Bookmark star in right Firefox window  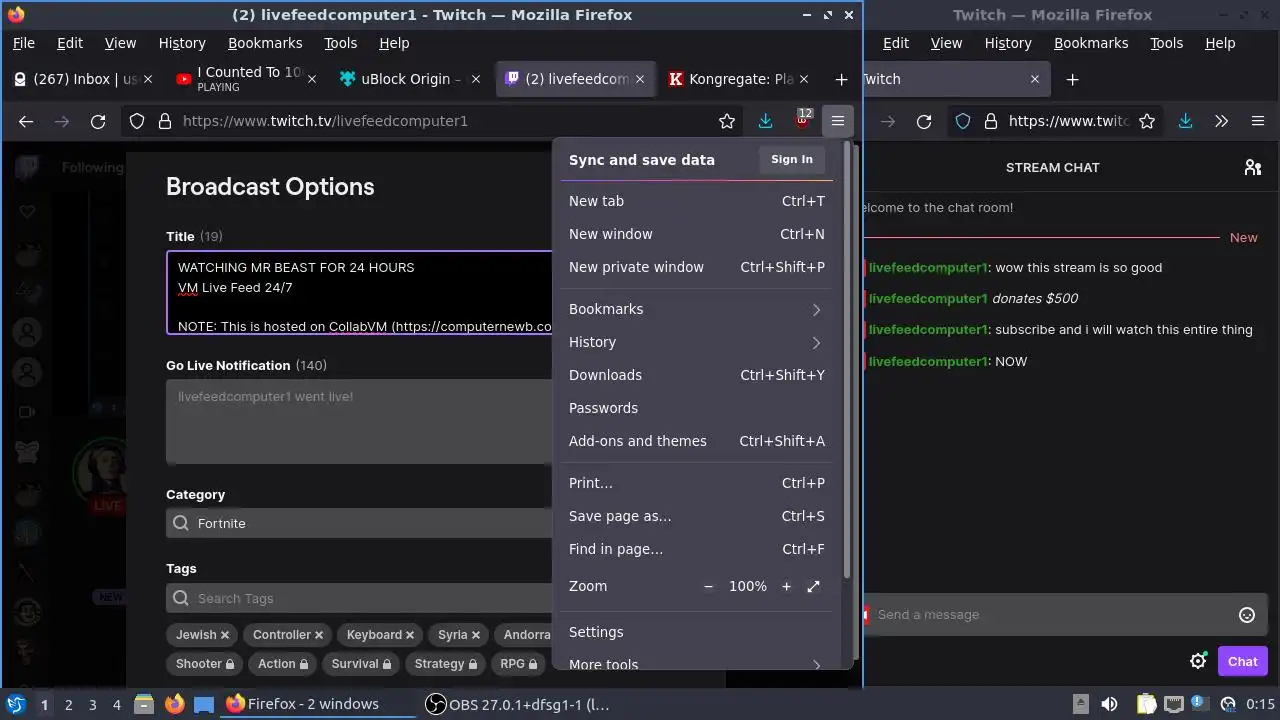pos(1147,121)
